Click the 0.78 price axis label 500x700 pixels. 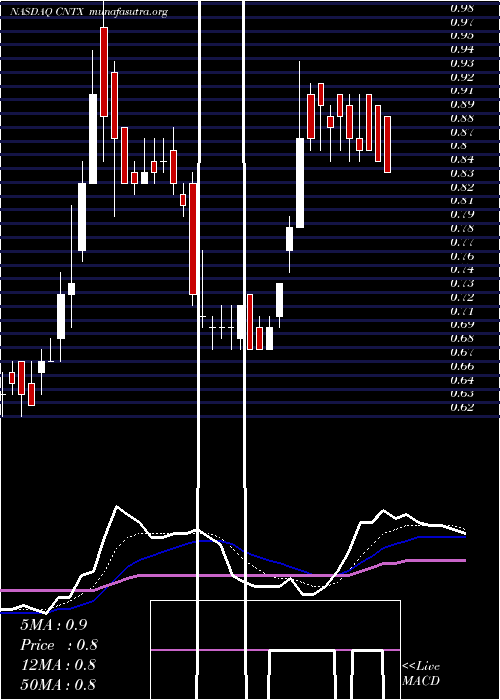tap(462, 229)
